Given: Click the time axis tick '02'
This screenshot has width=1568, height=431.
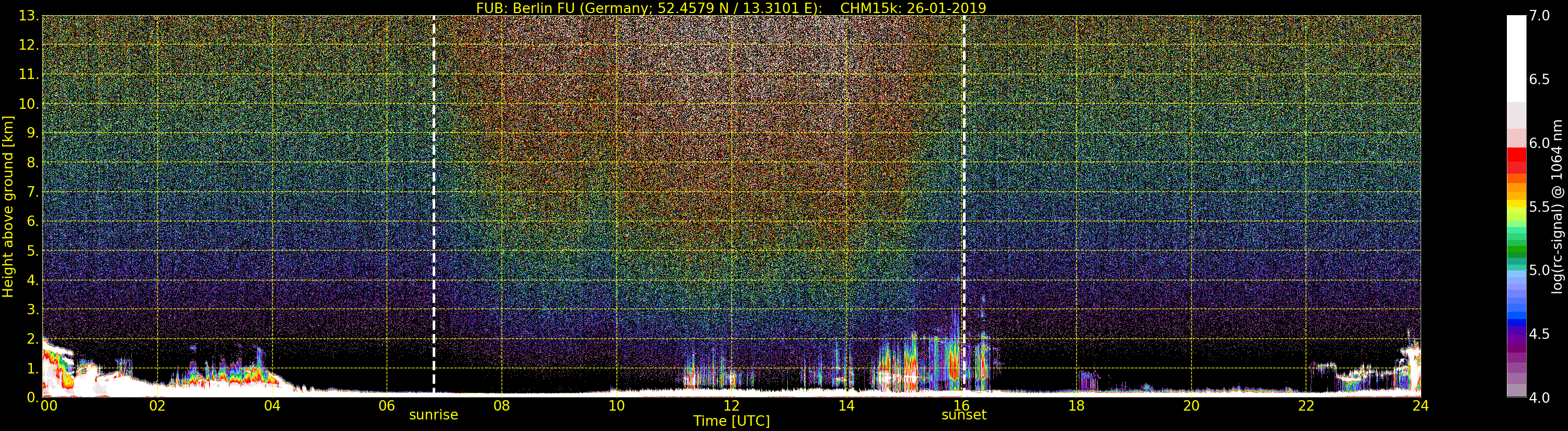Looking at the screenshot, I should pos(157,405).
